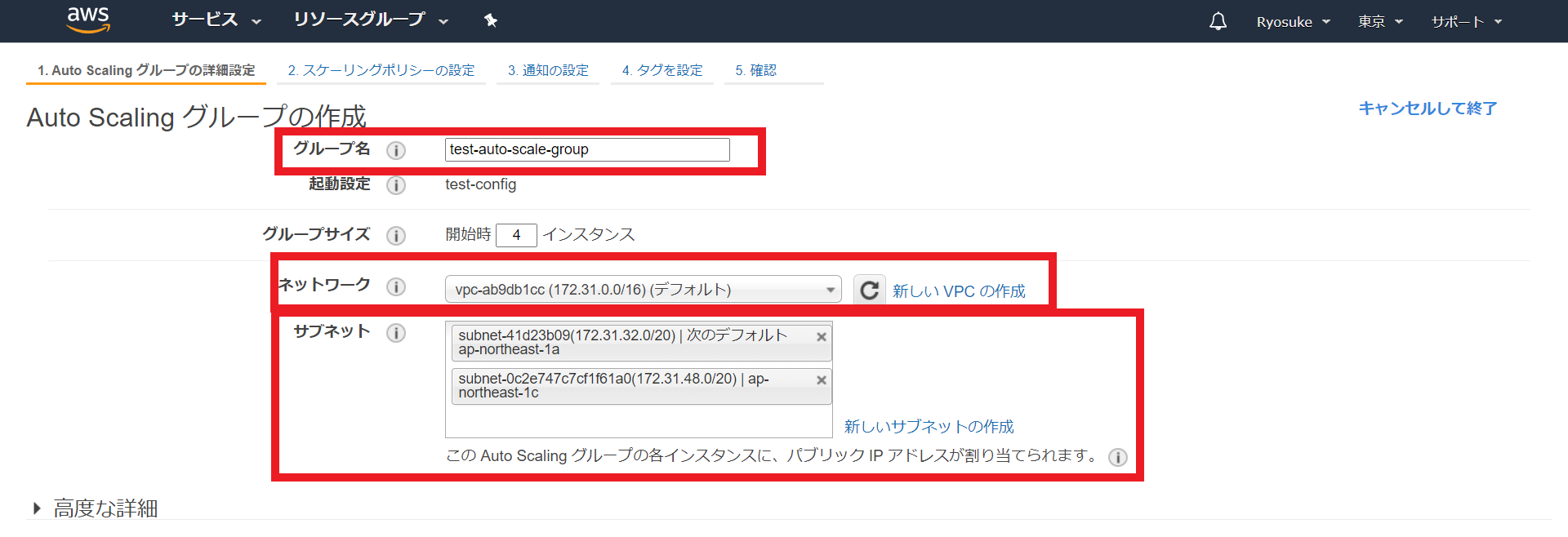Show info for サブネット
Viewport: 1568px width, 537px height.
pos(396,333)
